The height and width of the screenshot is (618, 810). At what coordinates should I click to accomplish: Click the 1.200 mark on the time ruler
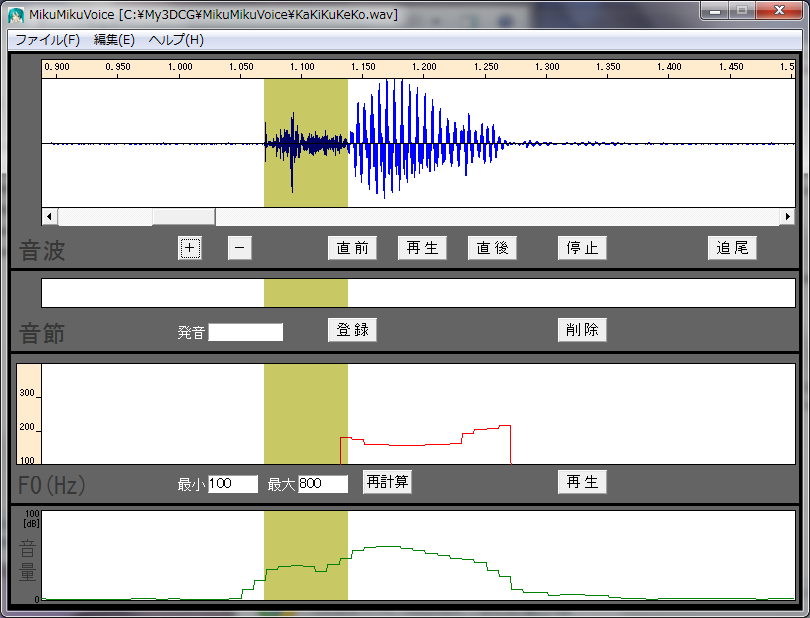pos(424,67)
